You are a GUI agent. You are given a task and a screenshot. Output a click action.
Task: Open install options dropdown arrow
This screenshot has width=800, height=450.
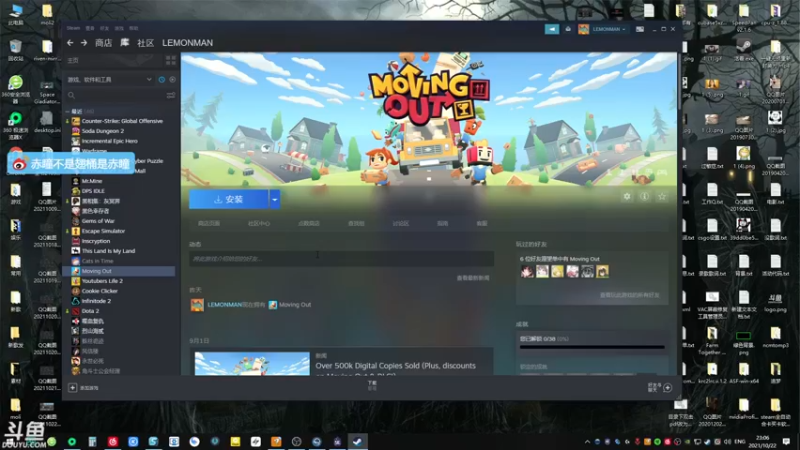click(x=274, y=199)
